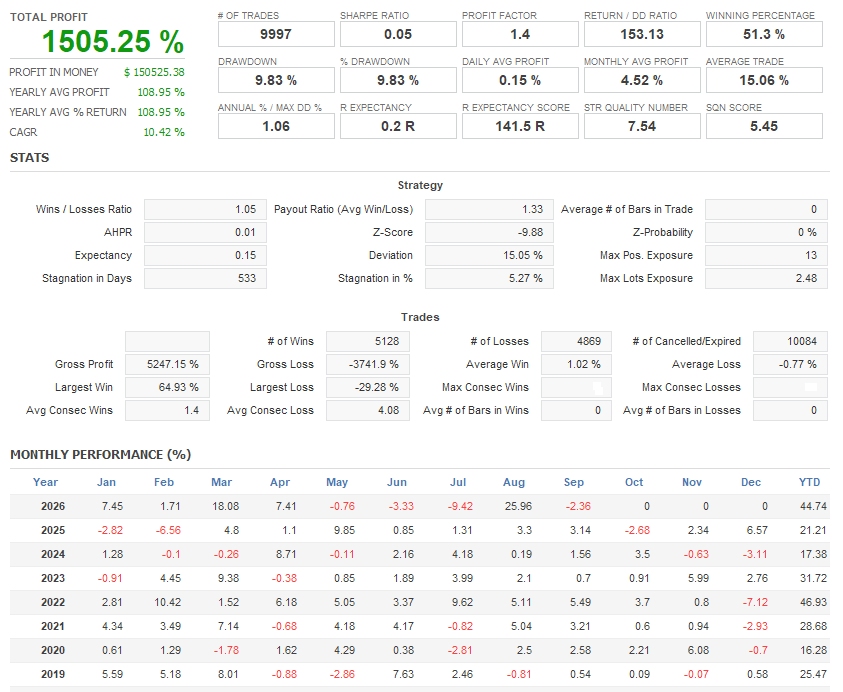Viewport: 843px width, 692px height.
Task: Click the STATS section heading
Action: click(30, 158)
